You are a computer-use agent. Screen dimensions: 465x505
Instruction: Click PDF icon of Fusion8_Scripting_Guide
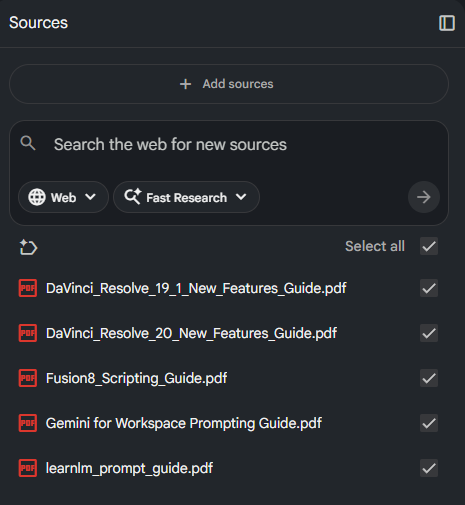pyautogui.click(x=28, y=378)
